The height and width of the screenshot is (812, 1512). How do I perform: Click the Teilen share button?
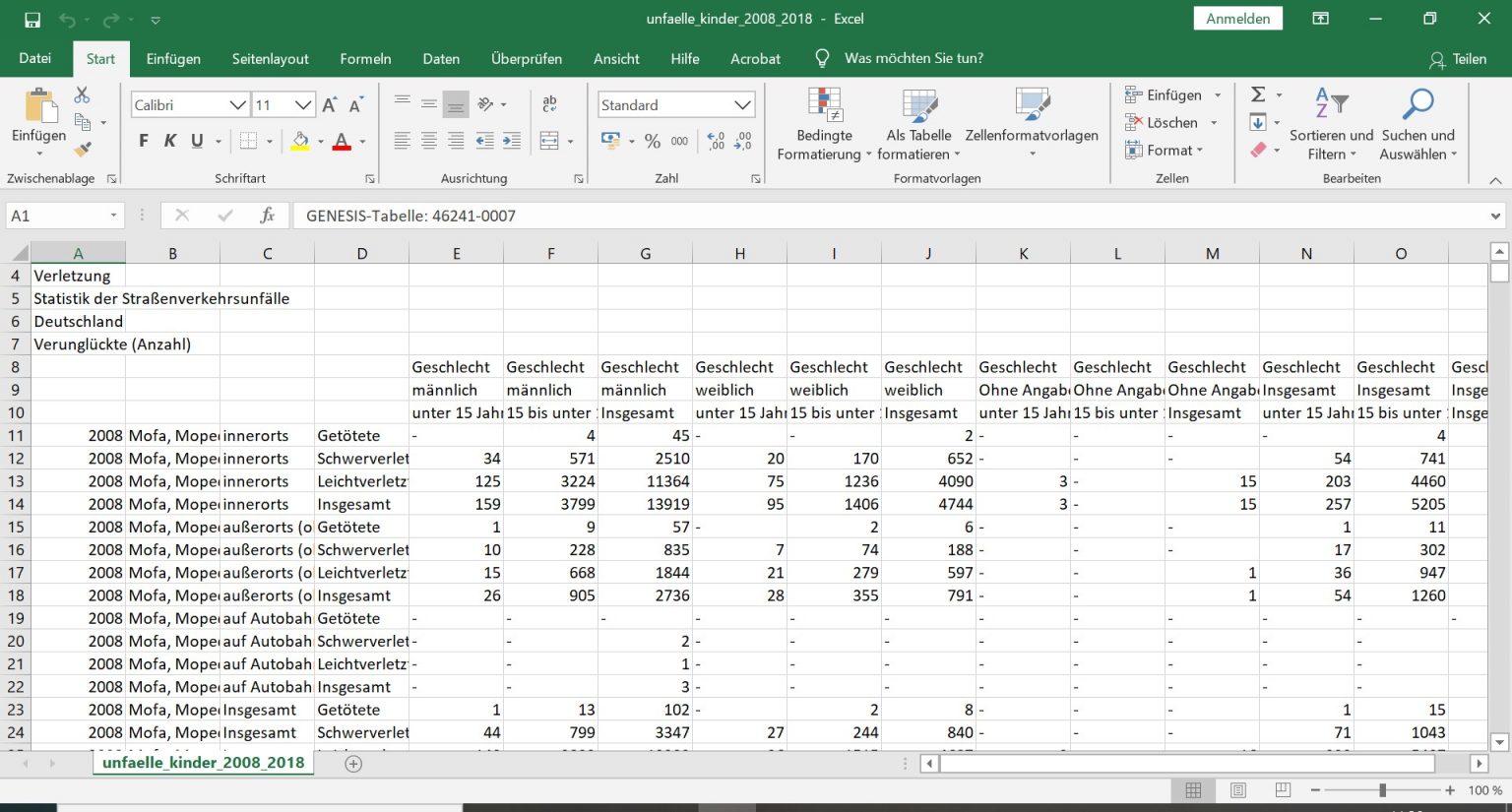pos(1458,59)
